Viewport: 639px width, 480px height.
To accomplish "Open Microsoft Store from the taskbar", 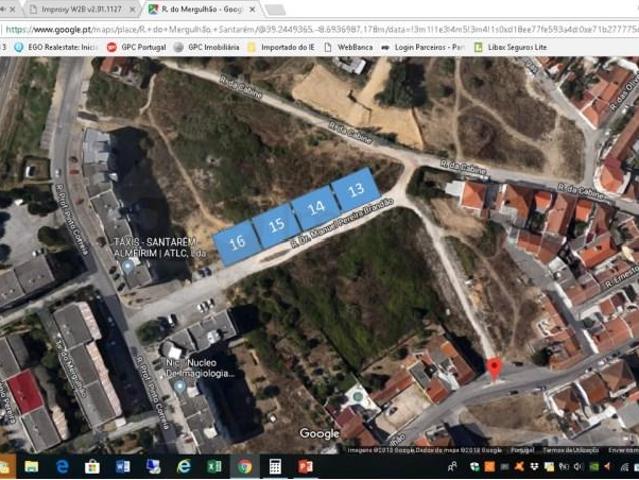I will tap(92, 466).
